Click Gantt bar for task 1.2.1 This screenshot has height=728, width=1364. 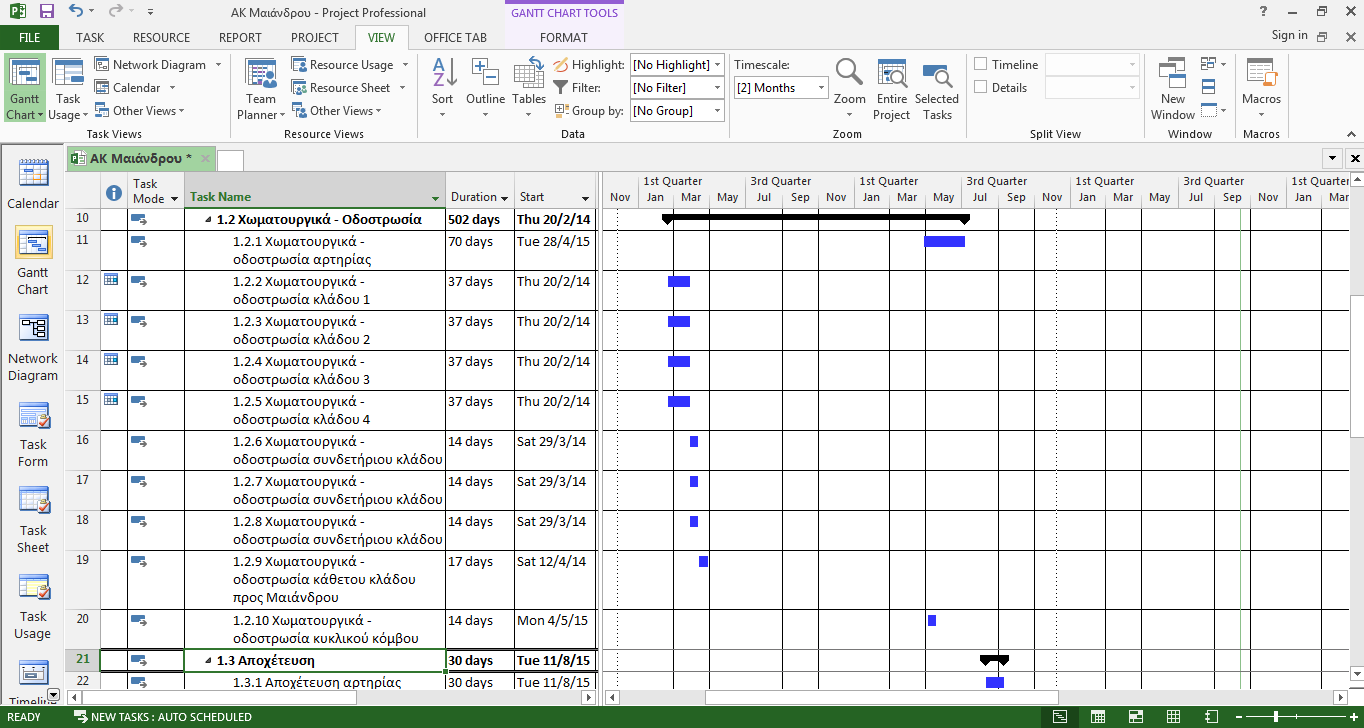[944, 241]
